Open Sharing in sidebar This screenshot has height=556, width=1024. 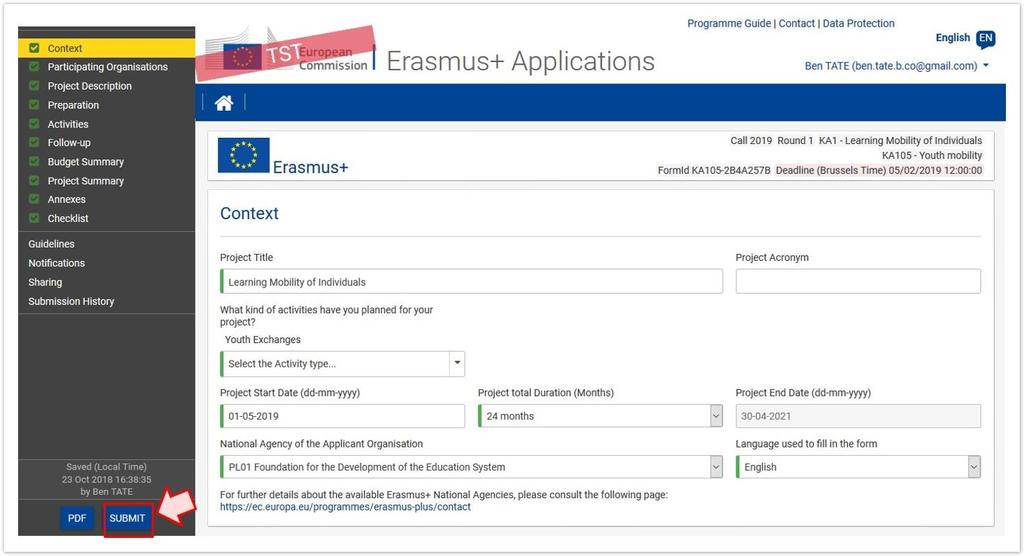tap(45, 282)
